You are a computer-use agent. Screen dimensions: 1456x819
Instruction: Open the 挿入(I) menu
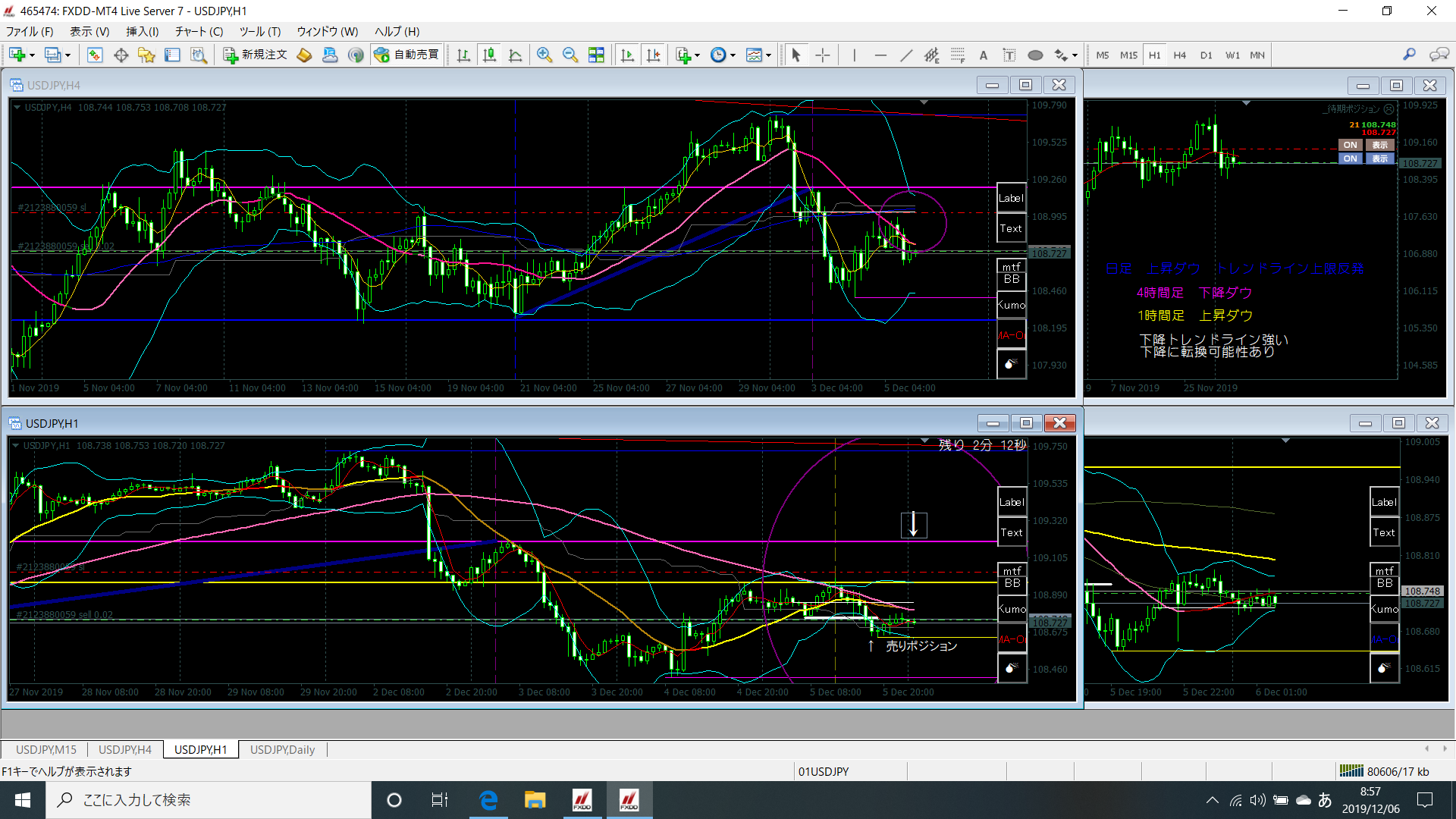tap(142, 31)
